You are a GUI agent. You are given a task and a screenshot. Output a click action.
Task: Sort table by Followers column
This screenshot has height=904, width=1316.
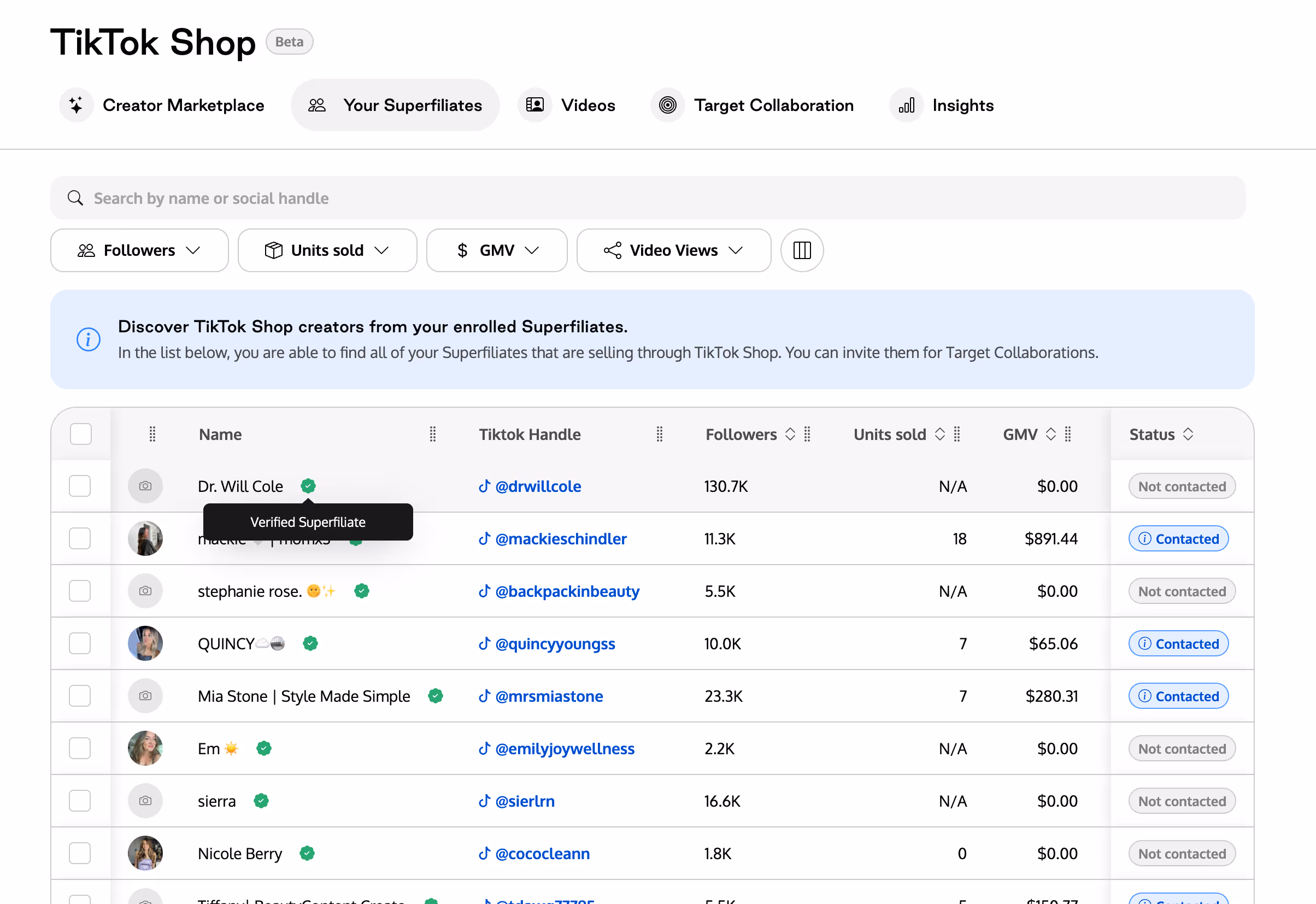790,434
